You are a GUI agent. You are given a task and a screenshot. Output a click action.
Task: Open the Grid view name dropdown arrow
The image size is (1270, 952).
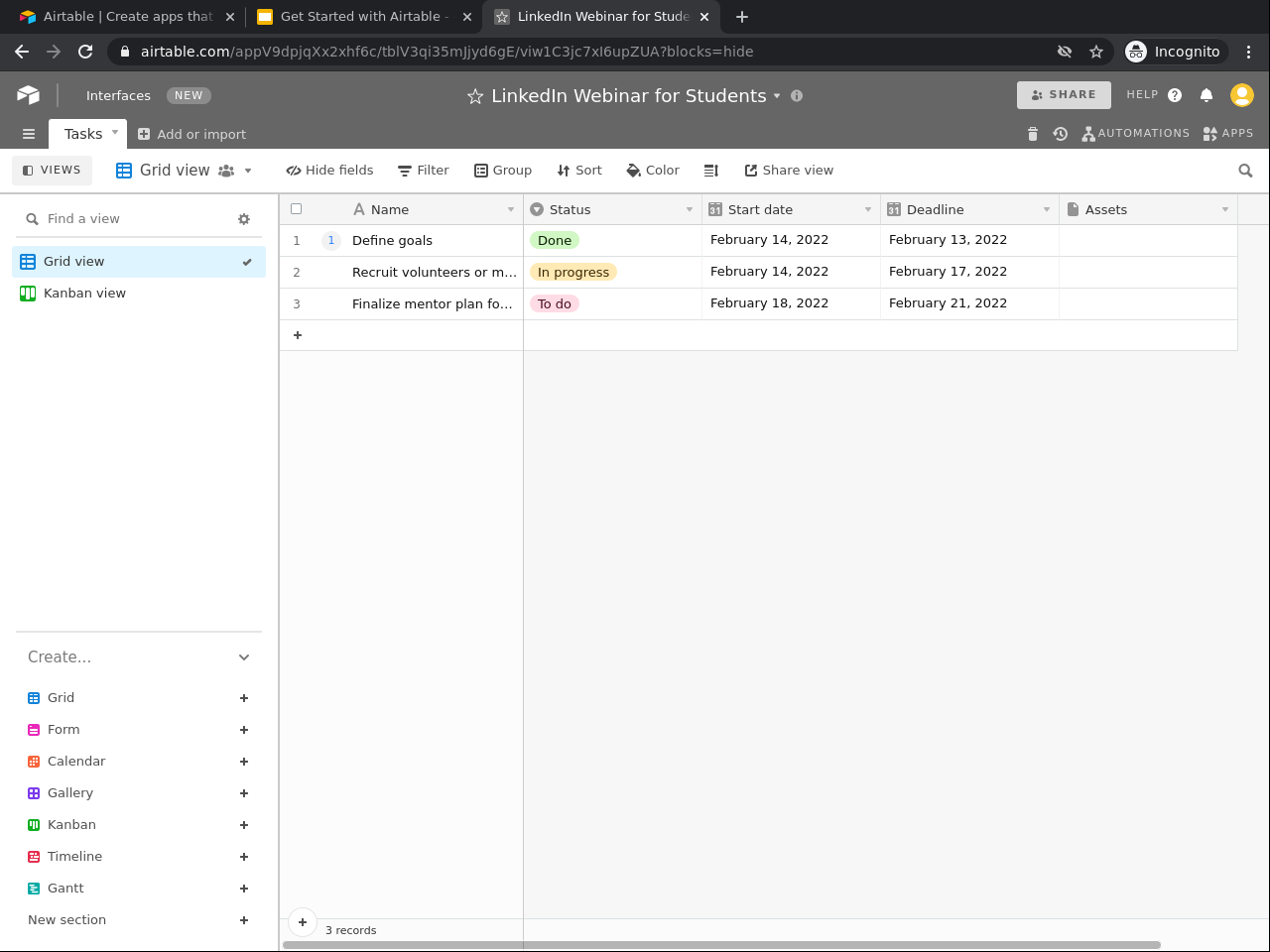[248, 171]
